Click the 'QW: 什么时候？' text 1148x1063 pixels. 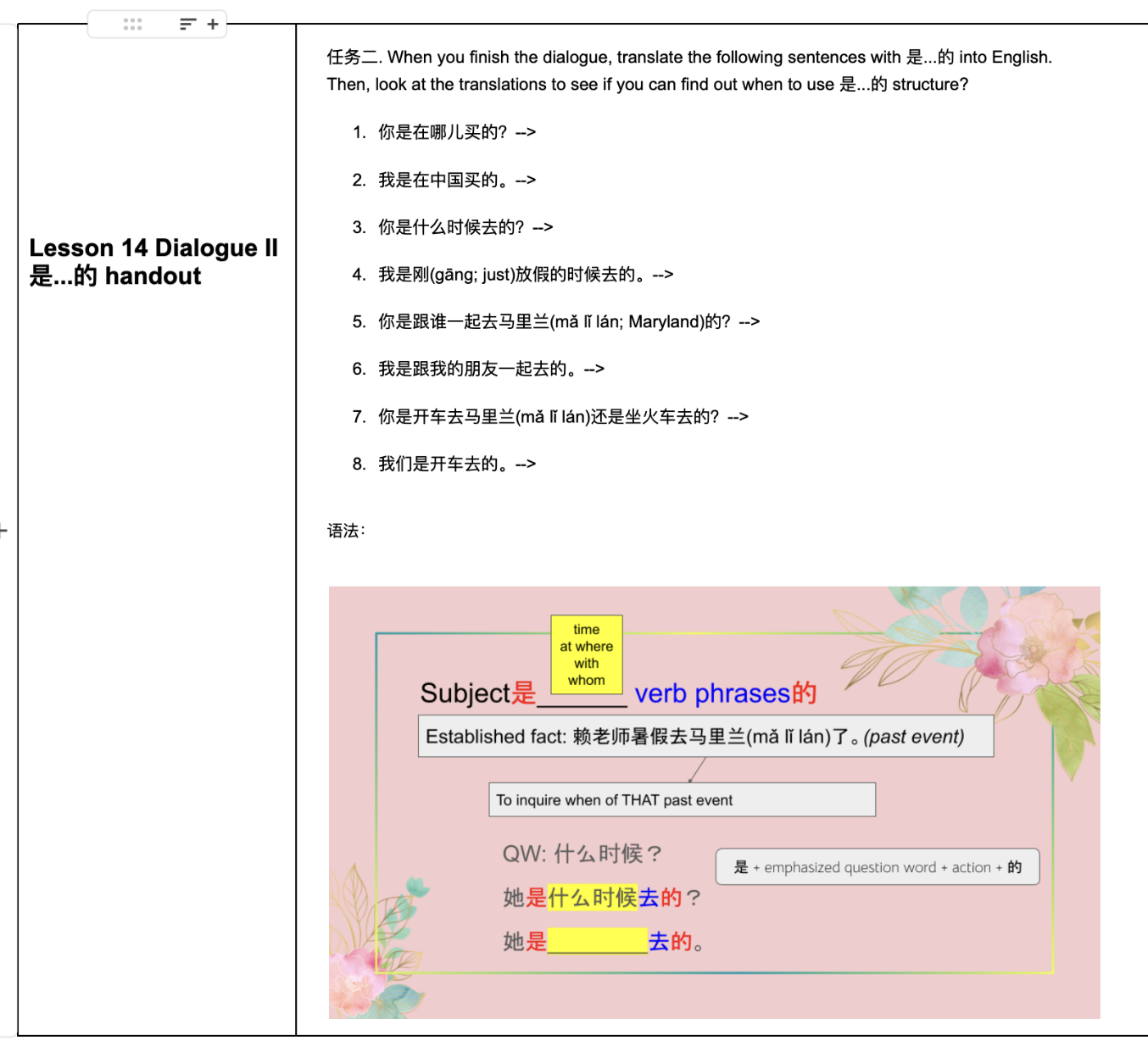[582, 854]
